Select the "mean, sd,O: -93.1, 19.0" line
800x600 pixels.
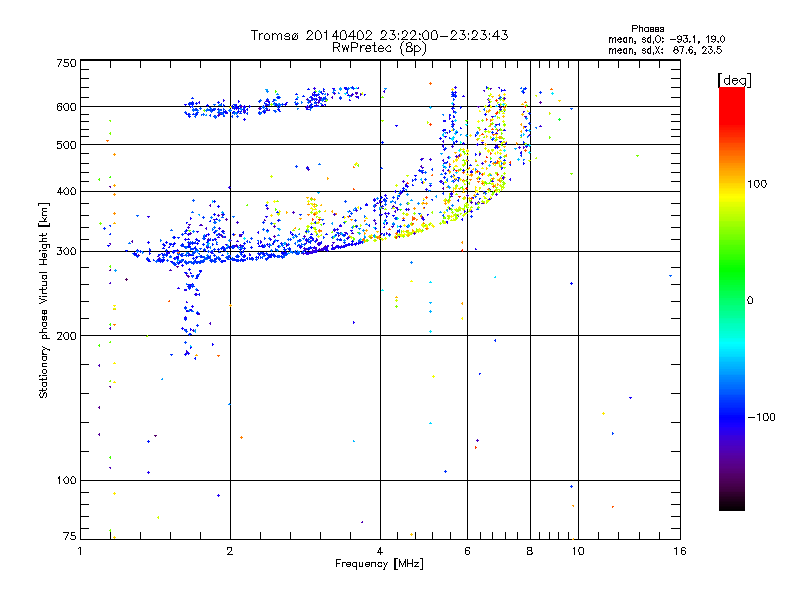[x=666, y=39]
